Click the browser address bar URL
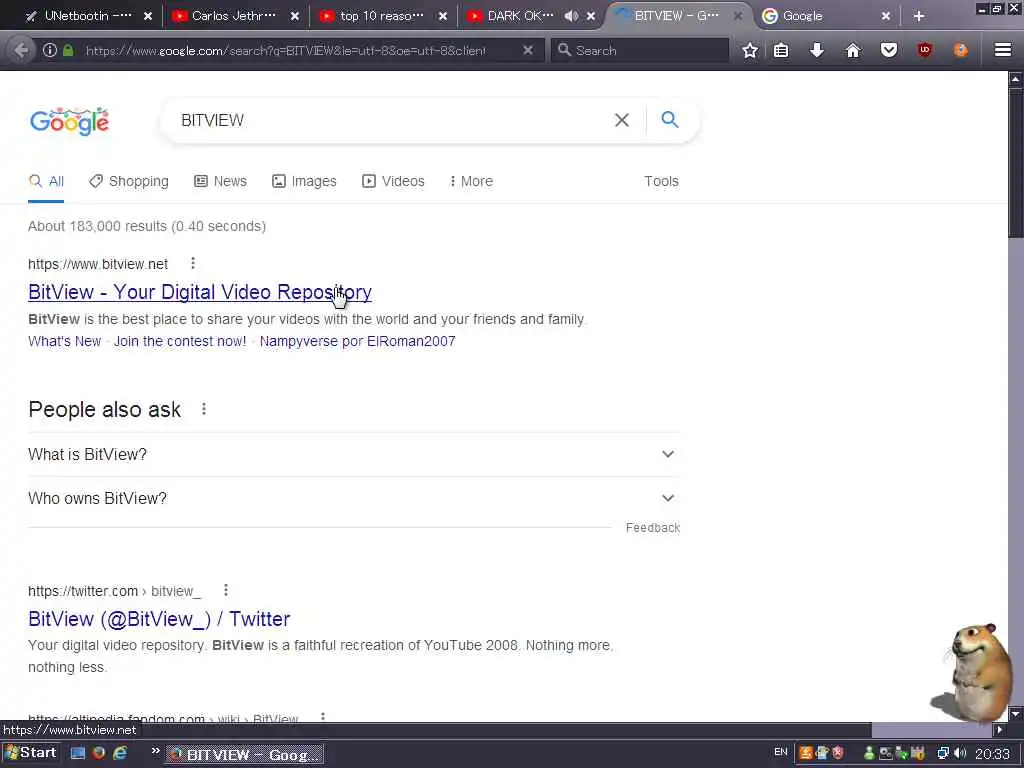This screenshot has height=768, width=1024. click(x=286, y=50)
